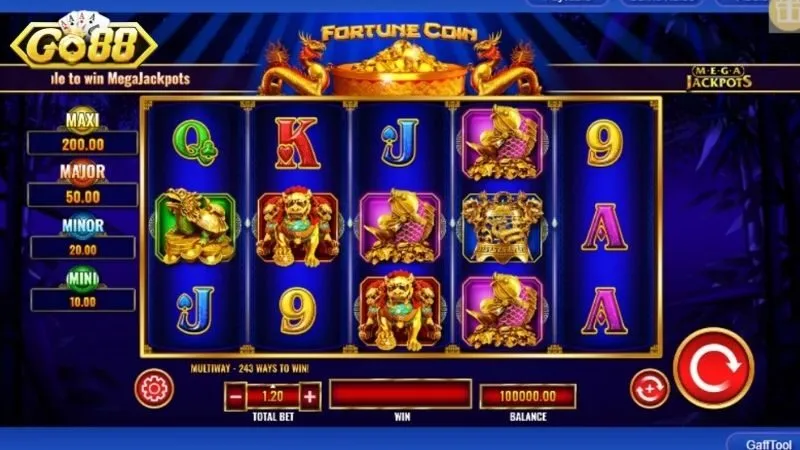The height and width of the screenshot is (450, 800).
Task: Click the empty red WIN display
Action: pos(400,394)
